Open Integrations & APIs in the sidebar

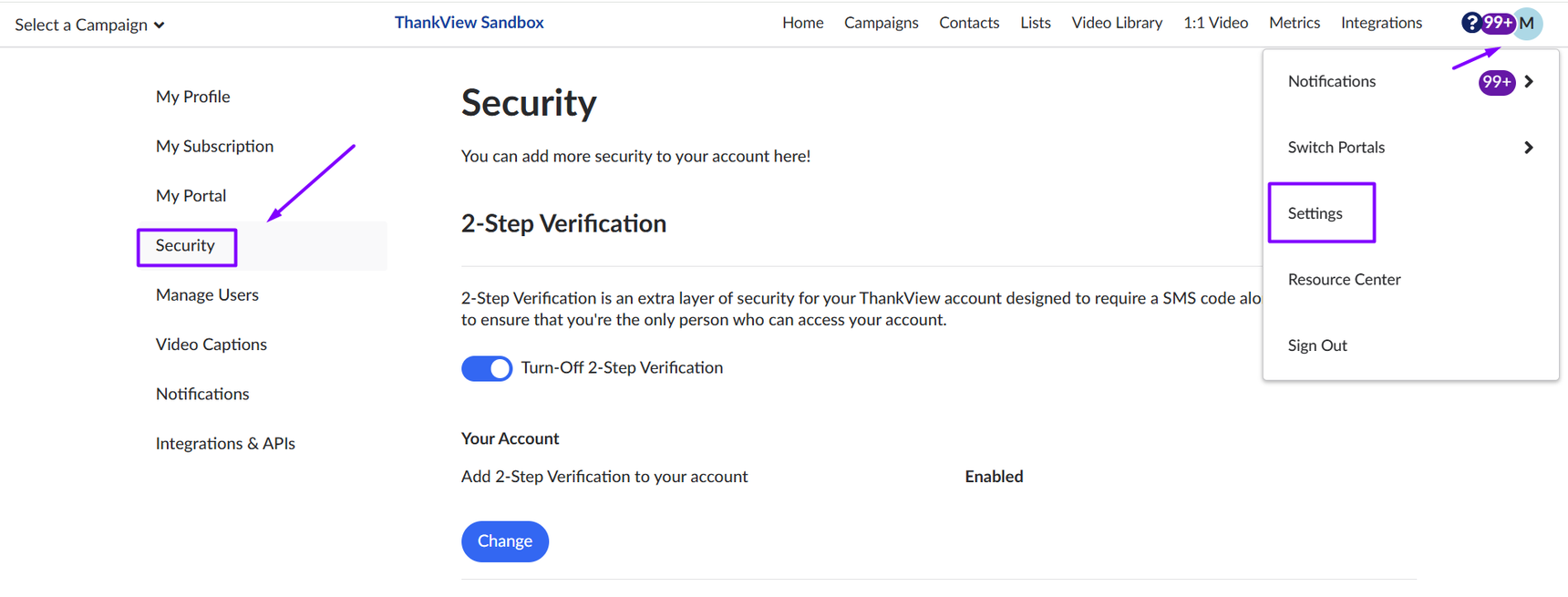click(225, 444)
